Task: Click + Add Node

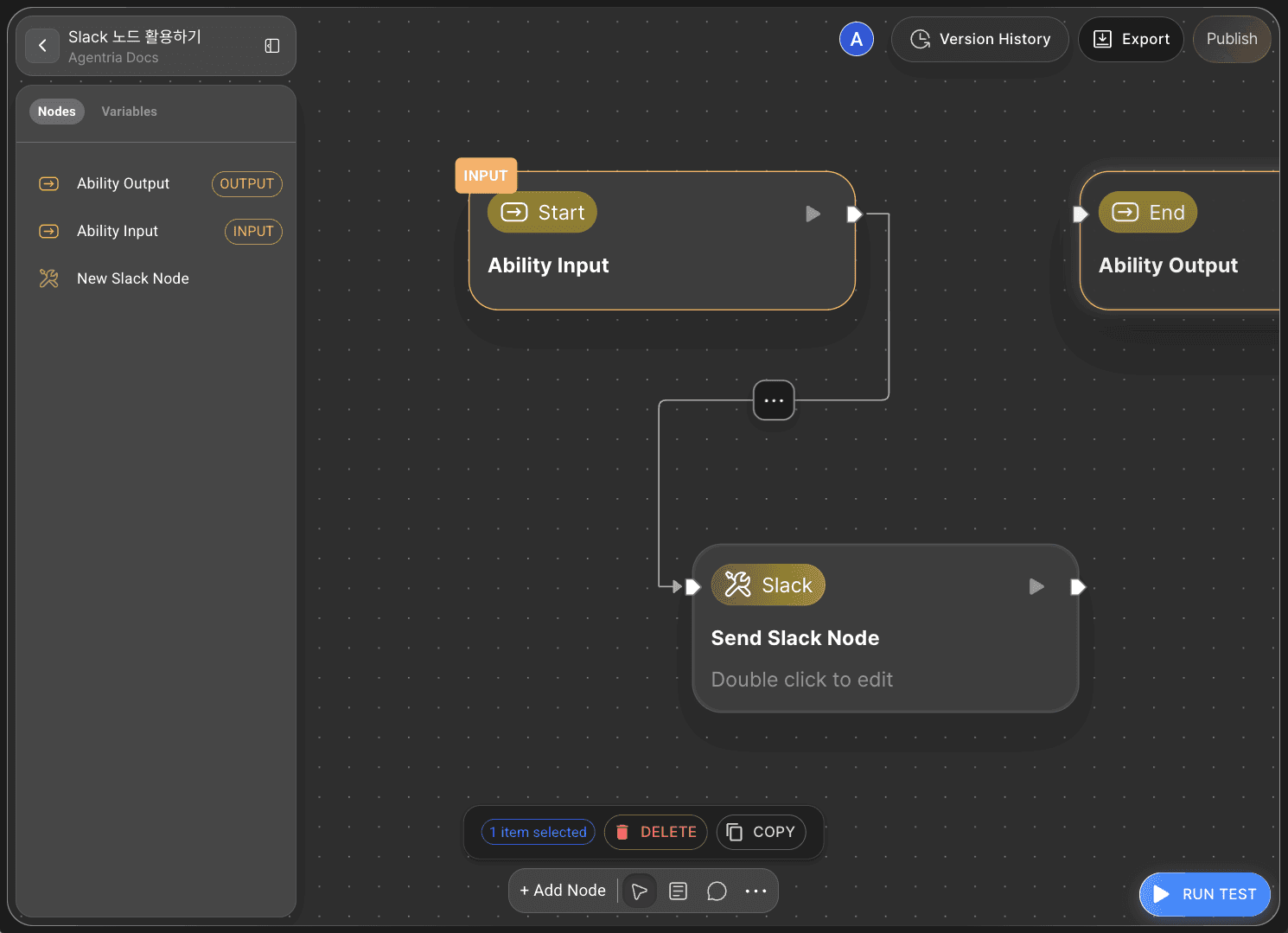Action: point(563,891)
